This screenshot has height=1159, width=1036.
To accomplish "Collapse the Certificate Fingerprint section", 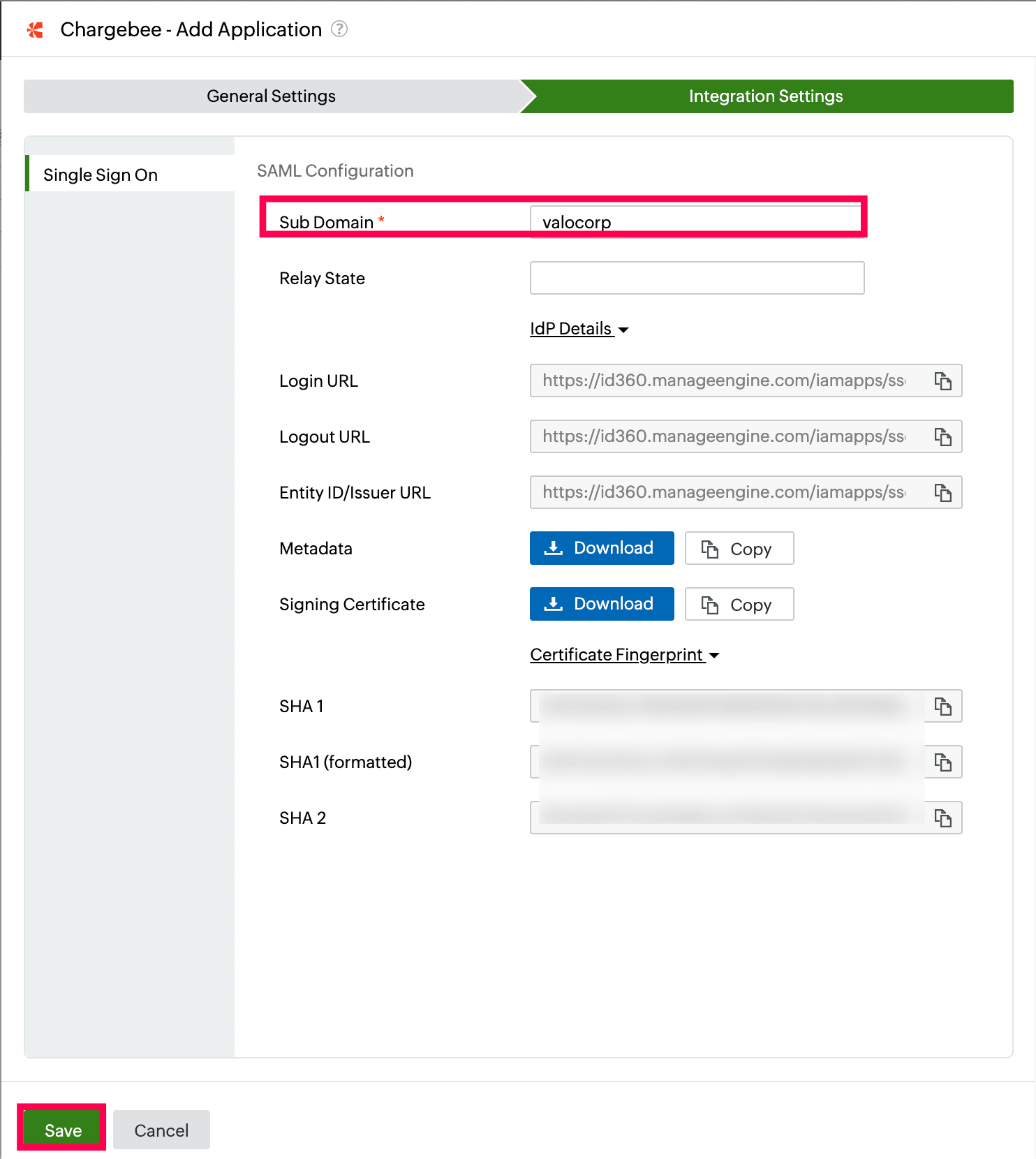I will point(625,655).
